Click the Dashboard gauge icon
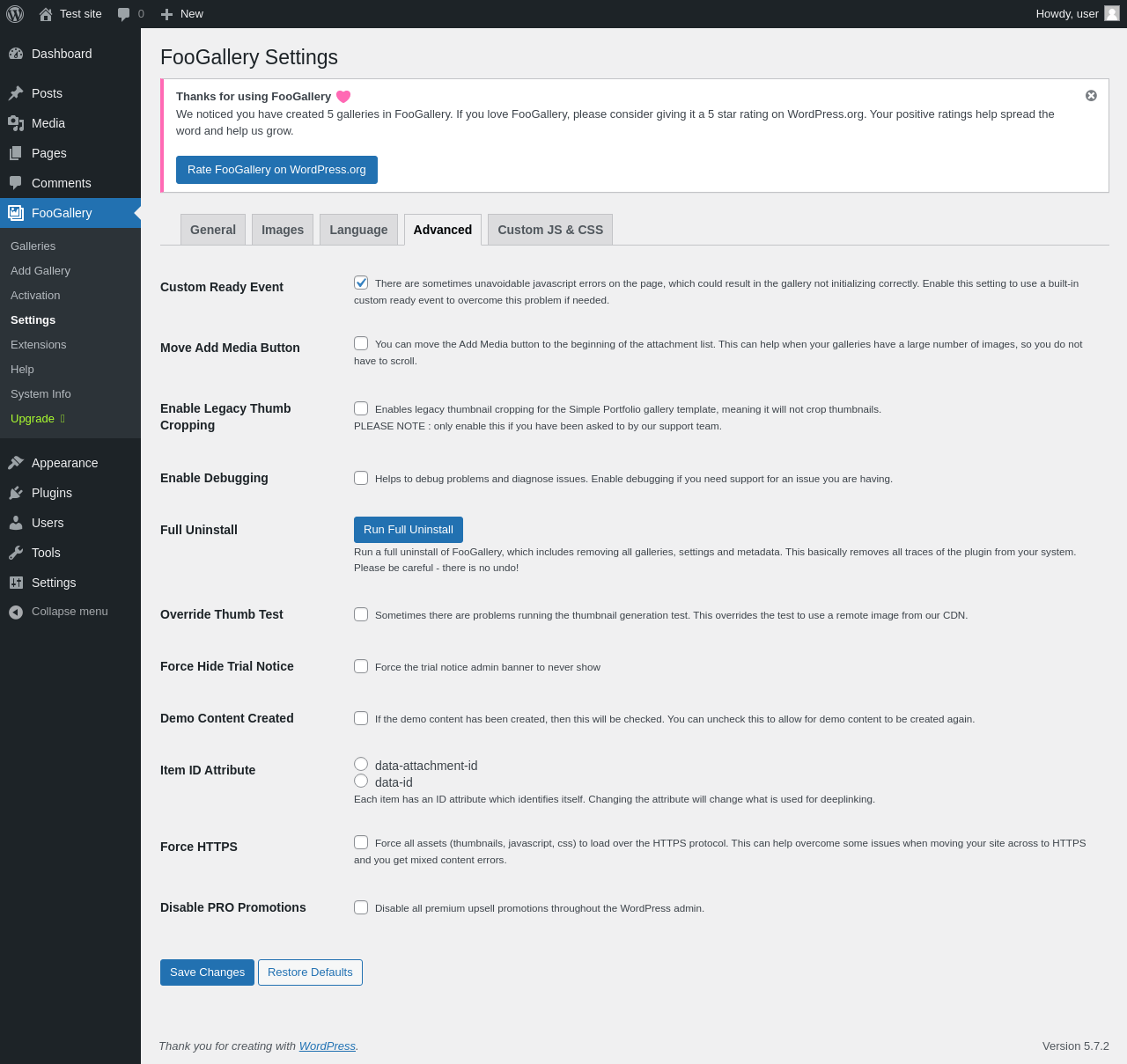The height and width of the screenshot is (1064, 1127). (x=16, y=54)
